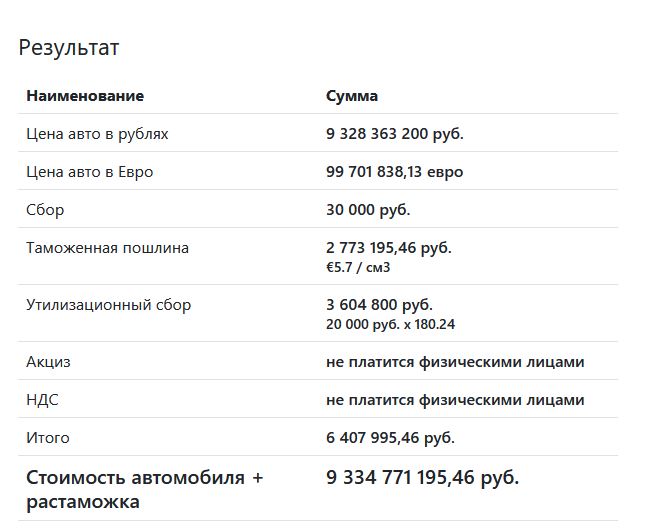Select the 3 604 800 руб. amount
The height and width of the screenshot is (530, 647).
click(379, 305)
